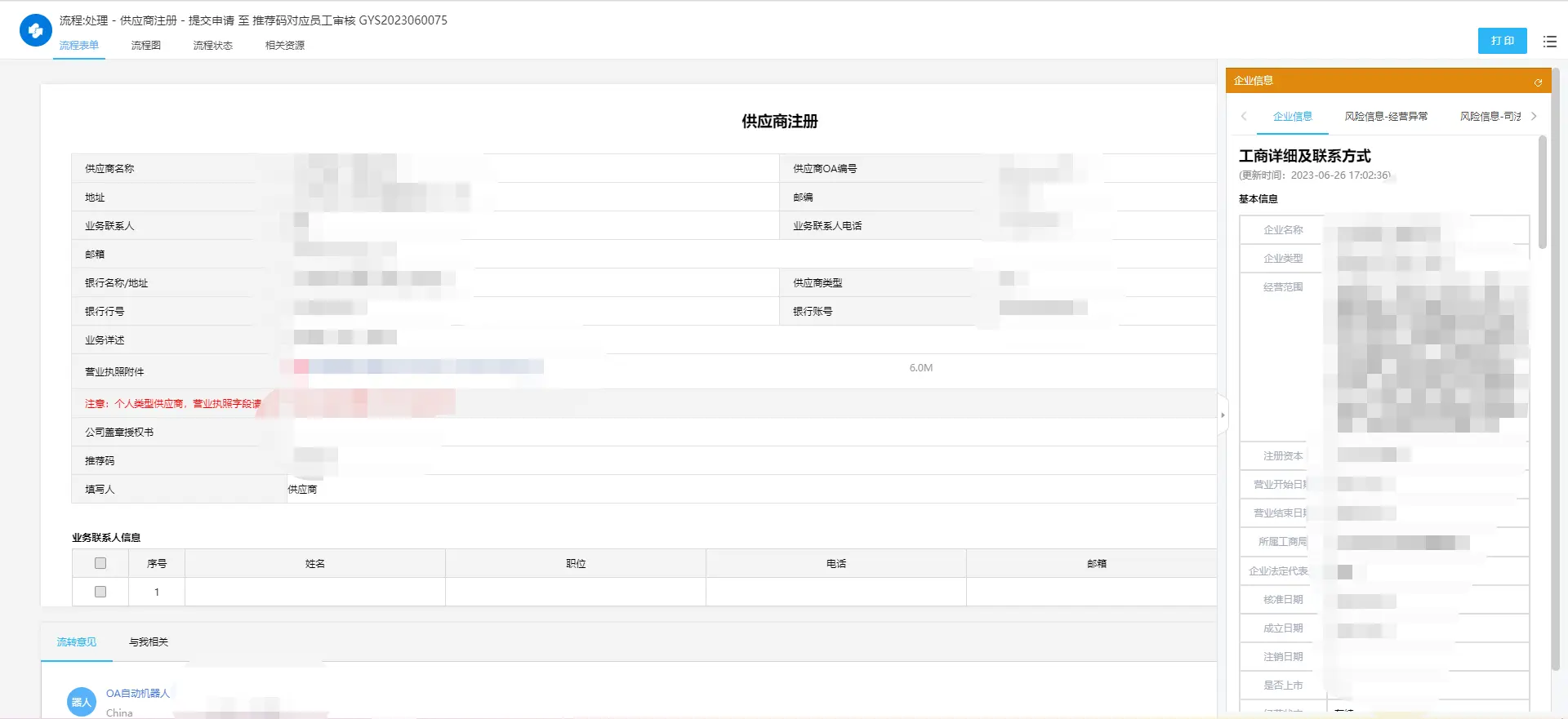Click the 6.0M file size text
This screenshot has height=719, width=1568.
(921, 368)
